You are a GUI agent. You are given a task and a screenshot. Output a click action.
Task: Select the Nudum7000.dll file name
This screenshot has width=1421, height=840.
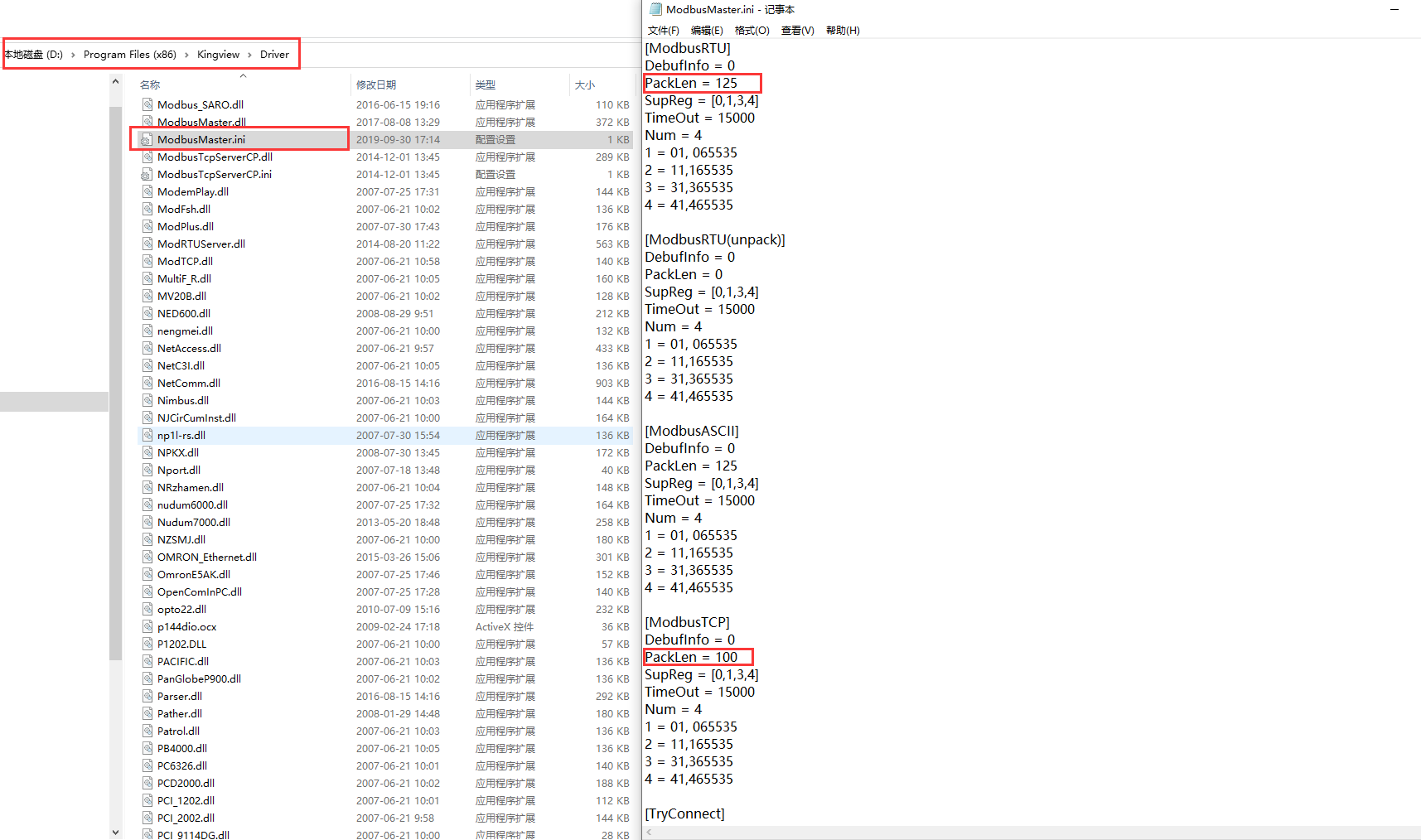pos(194,522)
